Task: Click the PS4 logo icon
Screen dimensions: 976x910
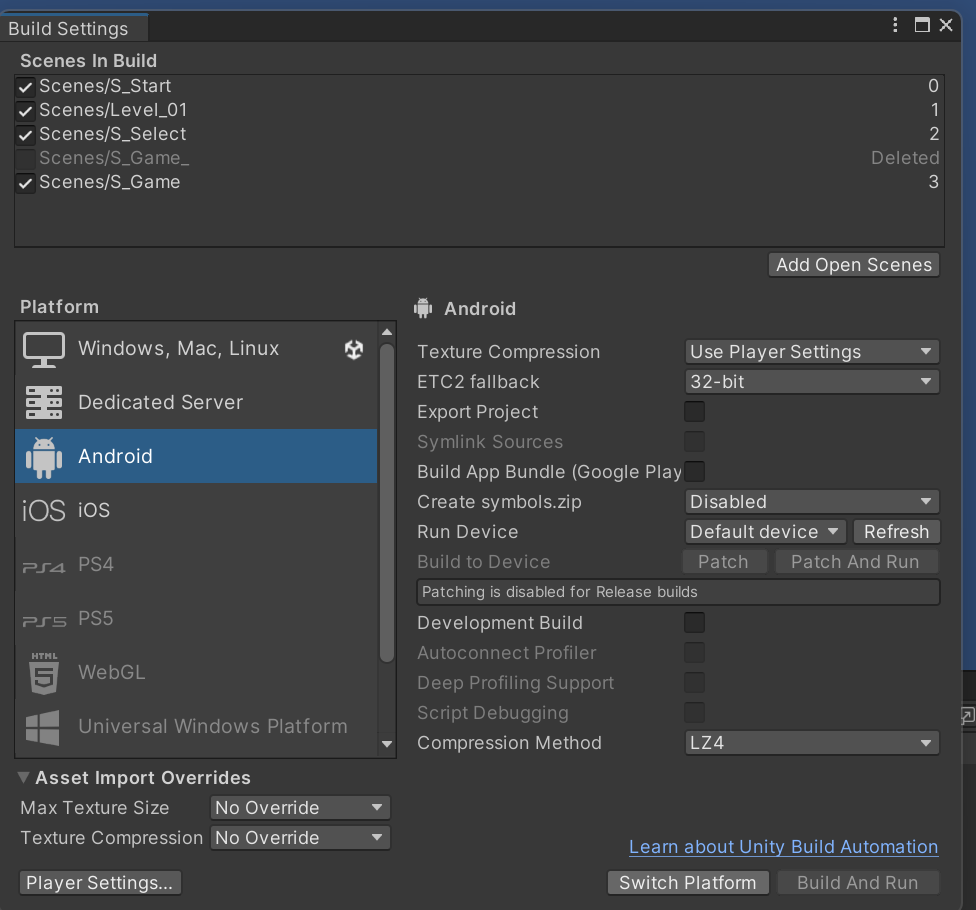Action: (x=44, y=567)
